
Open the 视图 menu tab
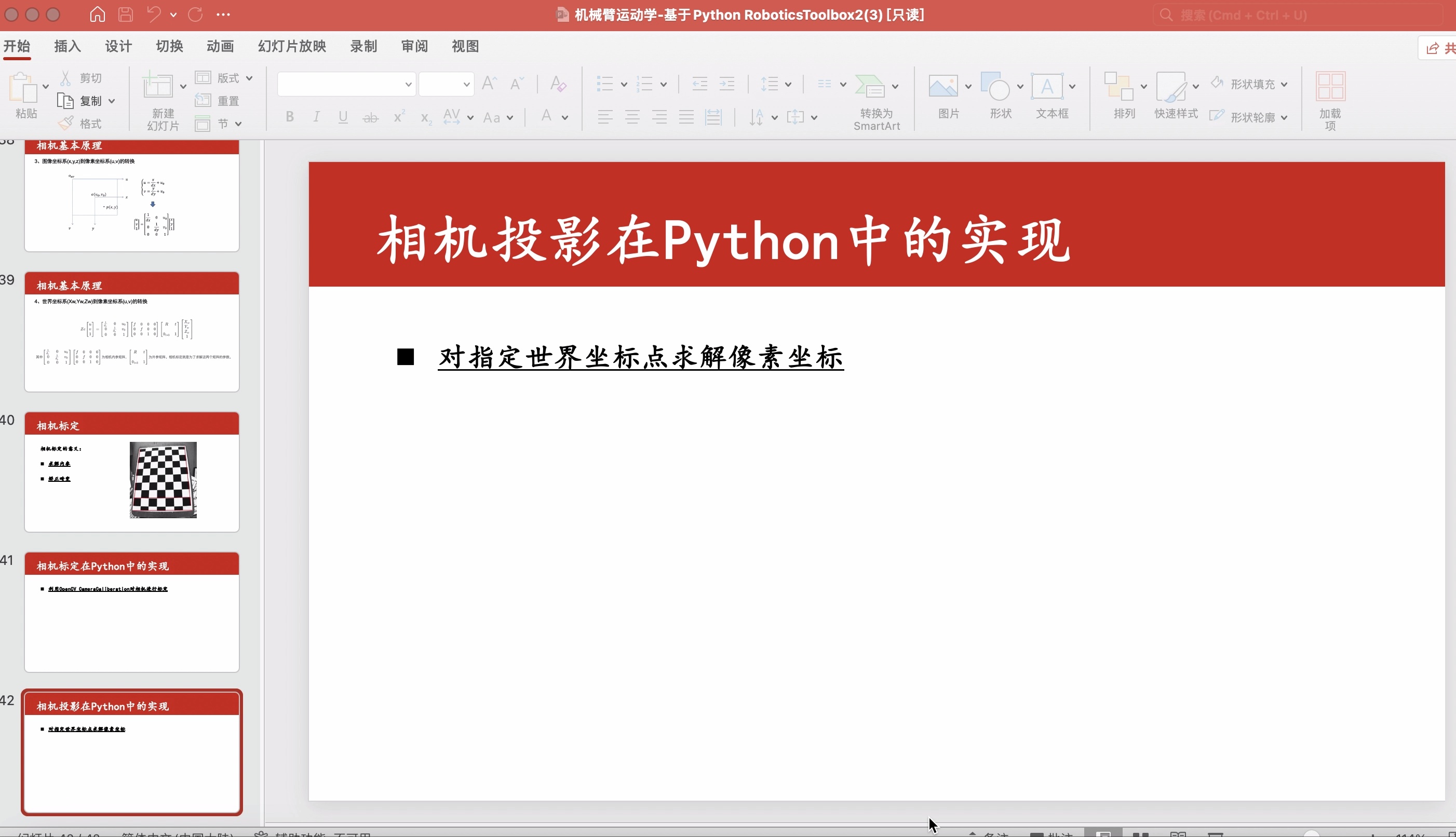point(464,46)
